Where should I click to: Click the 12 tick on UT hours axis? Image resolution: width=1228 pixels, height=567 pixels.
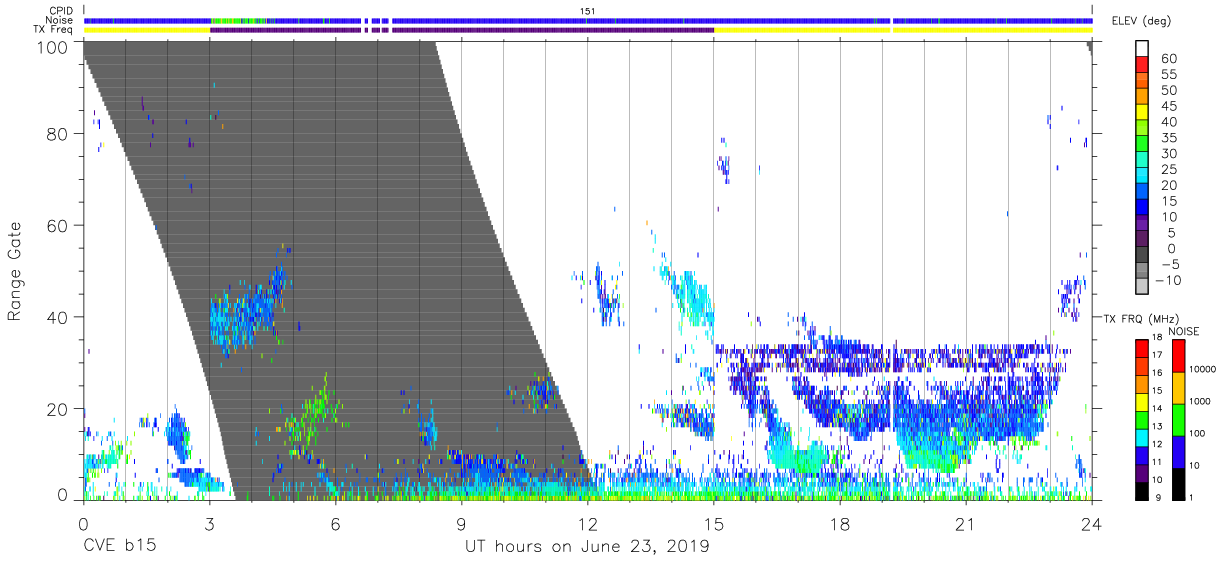(587, 522)
